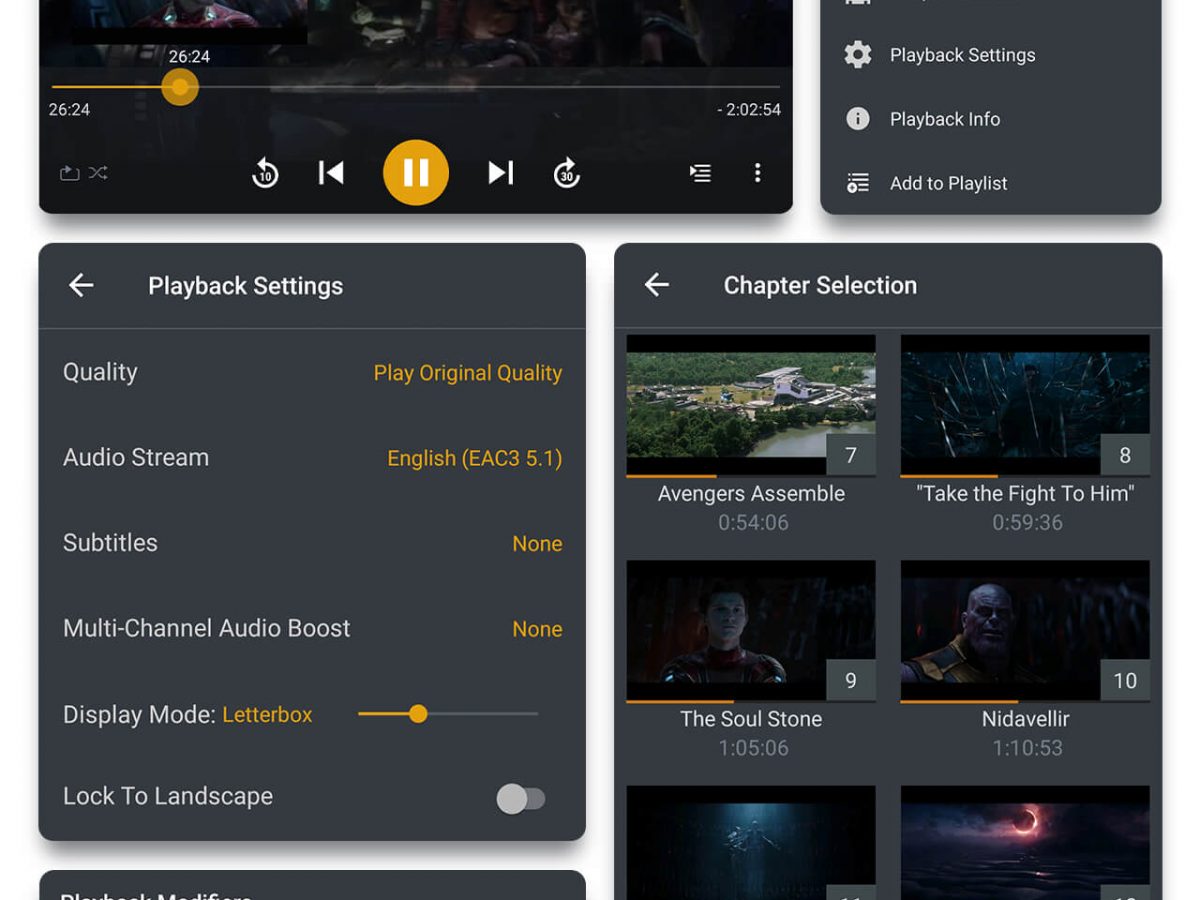Select The Soul Stone chapter thumbnail
This screenshot has width=1200, height=900.
click(x=750, y=630)
